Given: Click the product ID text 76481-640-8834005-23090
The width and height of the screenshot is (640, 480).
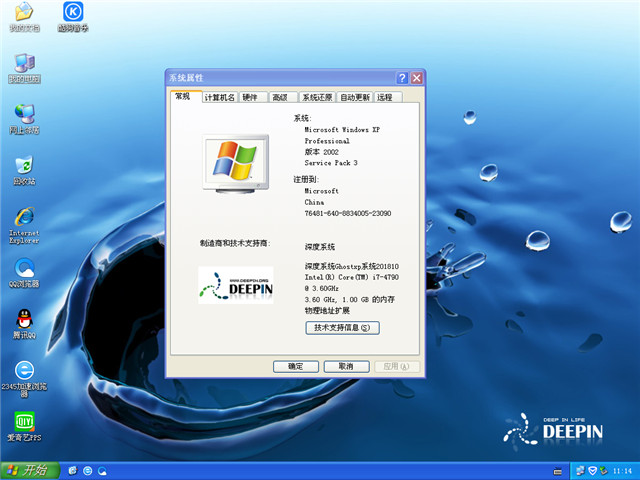Looking at the screenshot, I should [348, 213].
